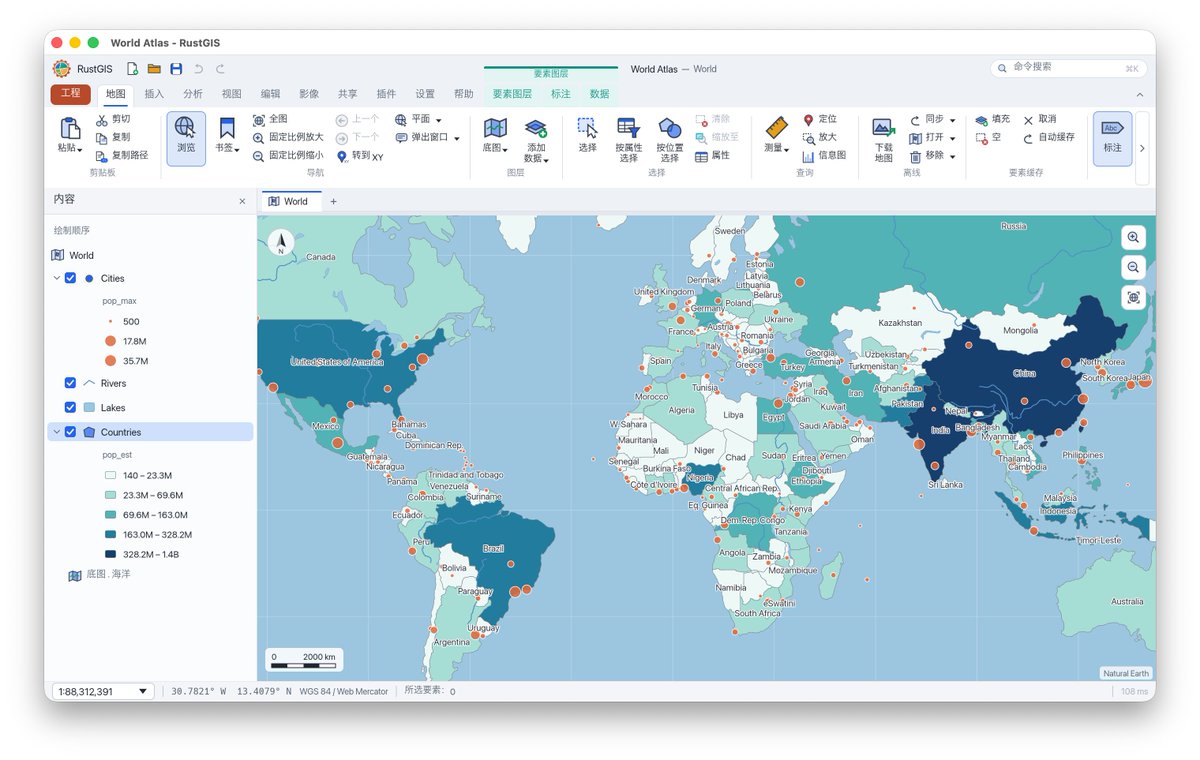Activate the 浏览 explore tool
This screenshot has height=760, width=1200.
point(186,138)
